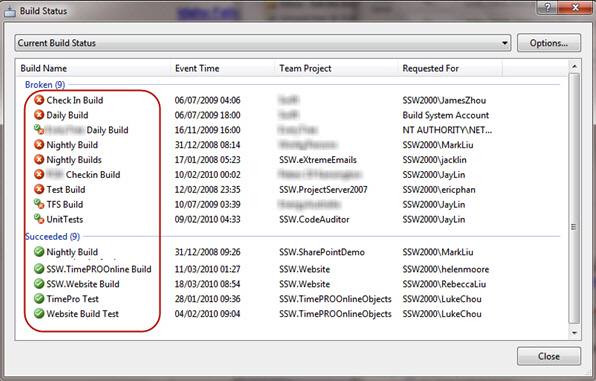Screen dimensions: 596x381
Task: Sort by the Event Time column header
Action: (222, 68)
